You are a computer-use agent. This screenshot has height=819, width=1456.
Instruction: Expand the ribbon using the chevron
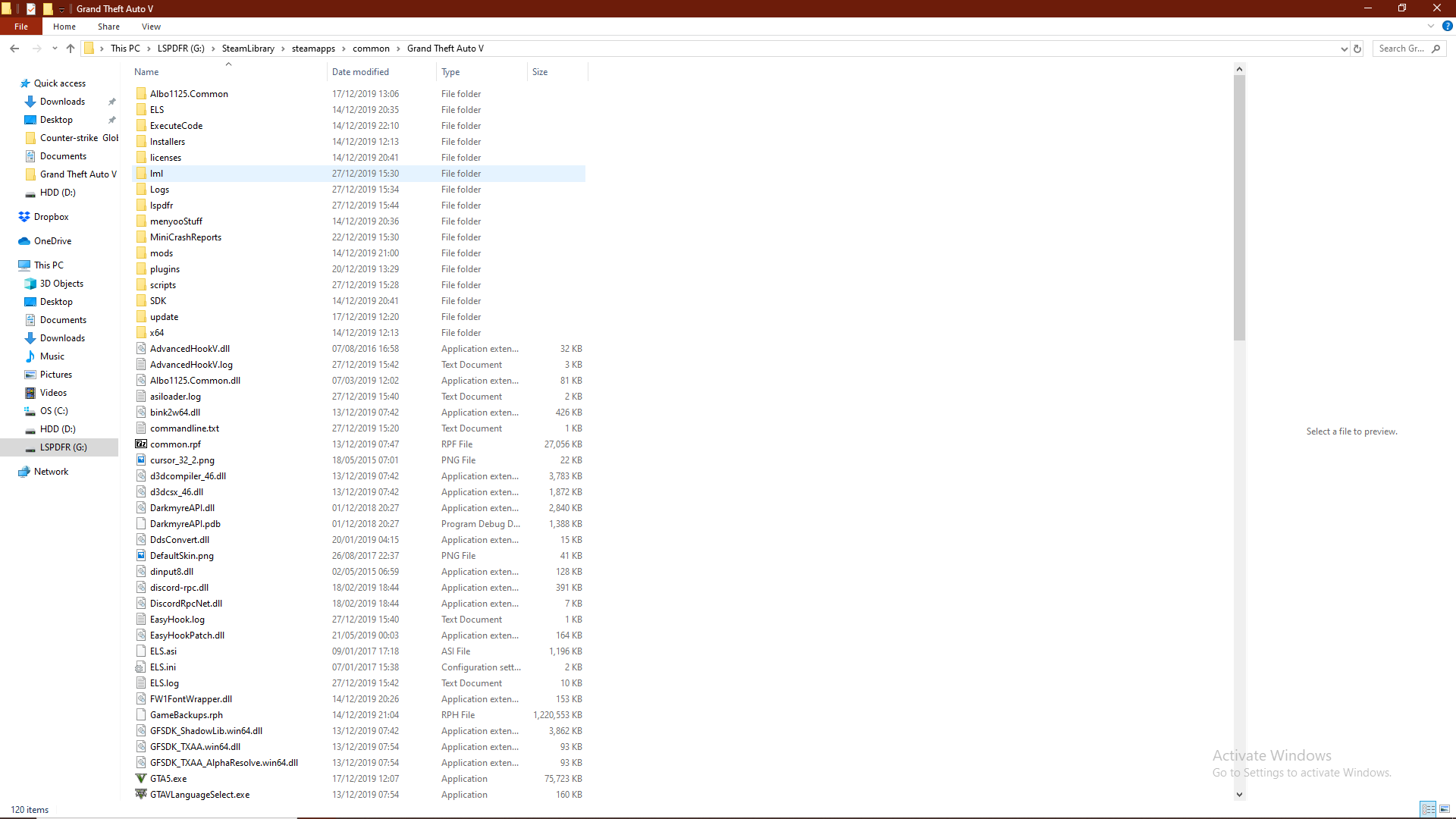(1431, 26)
